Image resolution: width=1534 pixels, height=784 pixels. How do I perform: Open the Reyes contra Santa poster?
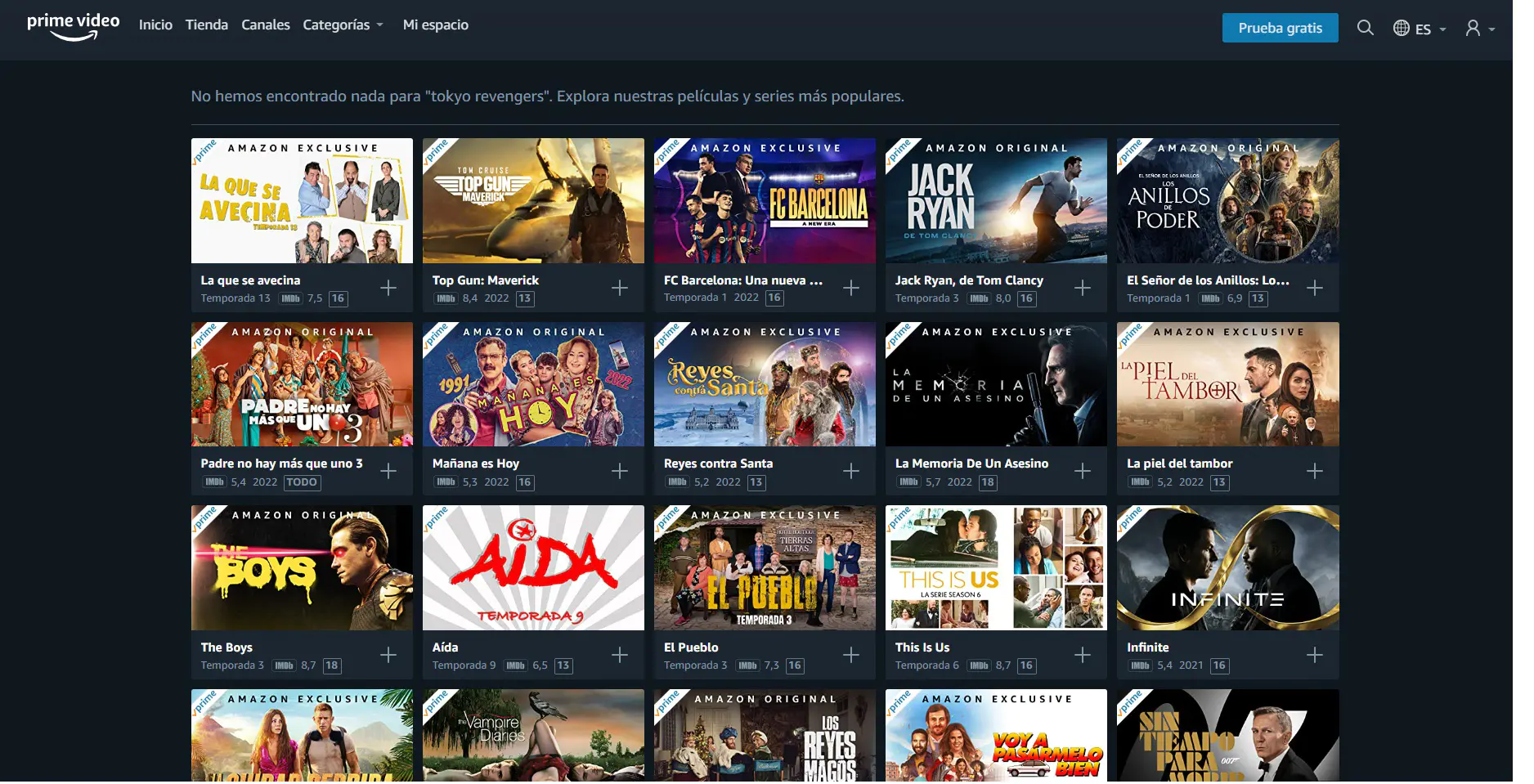tap(765, 384)
